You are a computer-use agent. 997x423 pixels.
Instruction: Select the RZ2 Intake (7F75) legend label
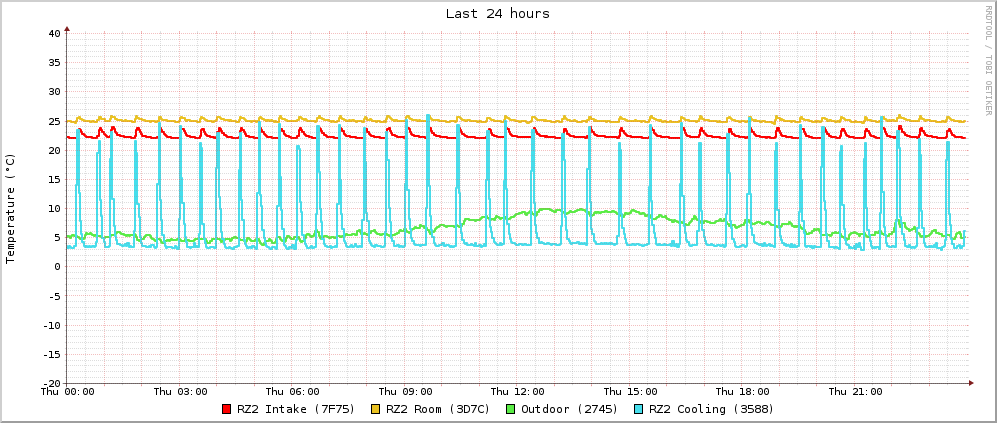click(x=297, y=409)
